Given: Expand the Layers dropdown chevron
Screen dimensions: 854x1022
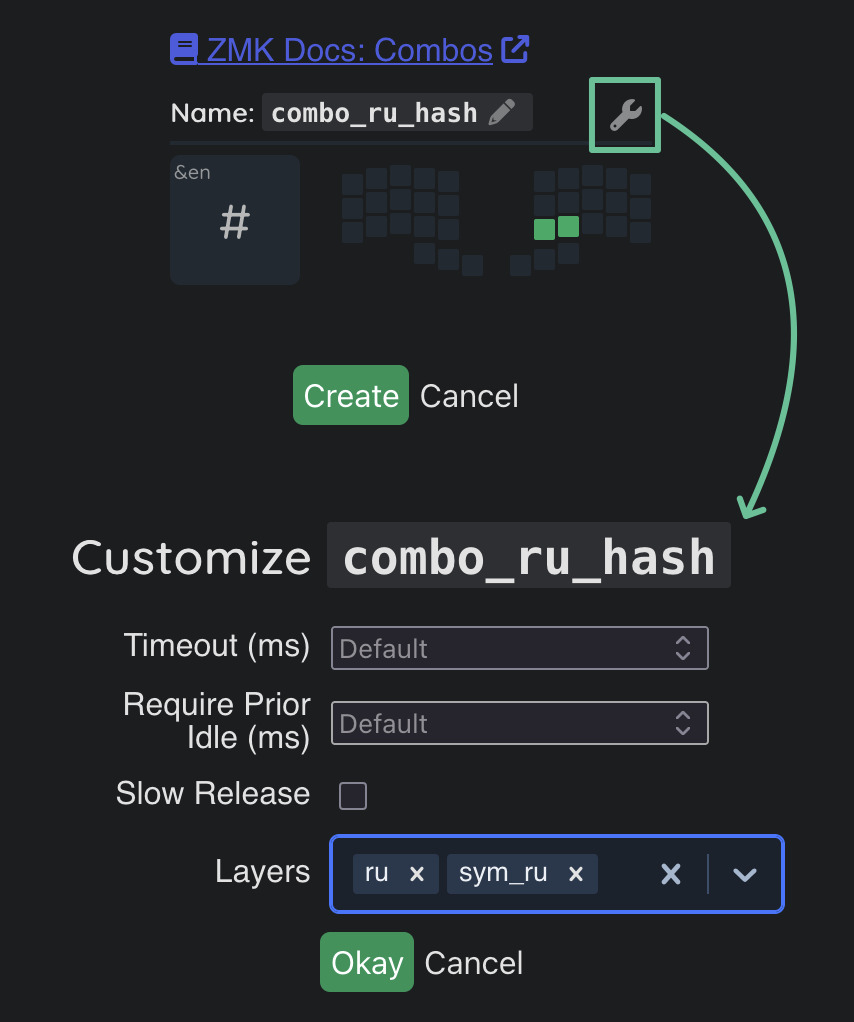Looking at the screenshot, I should click(744, 874).
